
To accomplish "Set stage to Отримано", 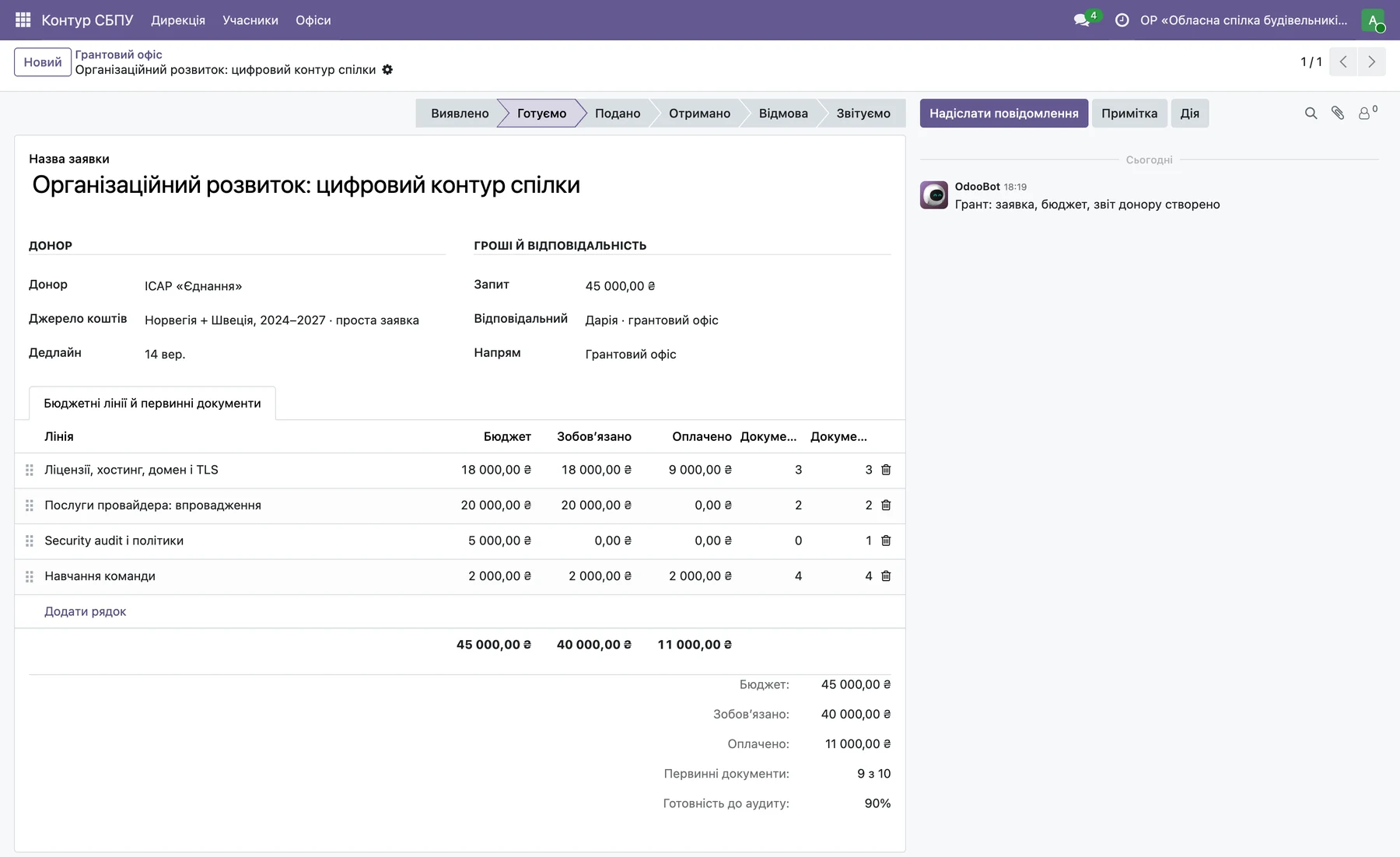I will coord(699,114).
